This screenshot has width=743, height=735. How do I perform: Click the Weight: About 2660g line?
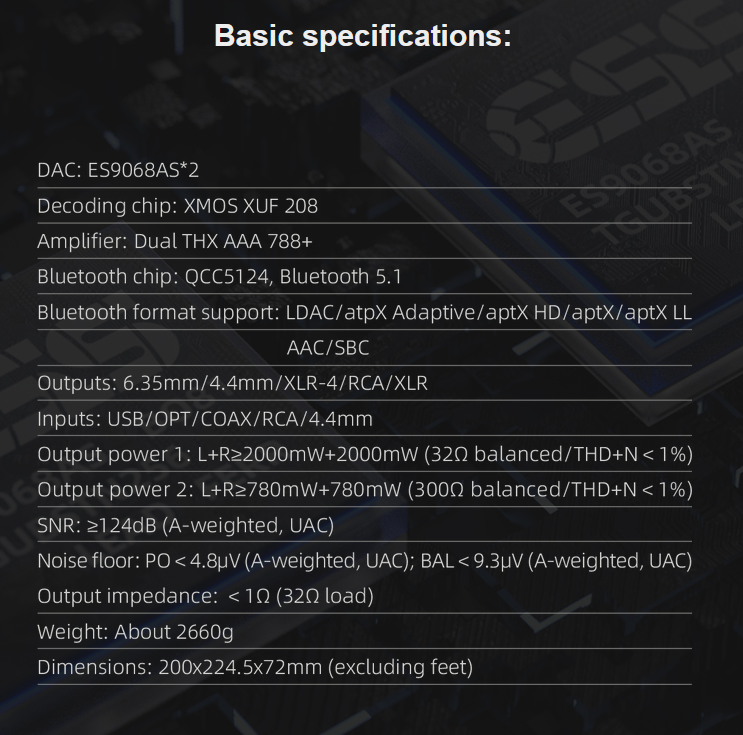coord(135,632)
